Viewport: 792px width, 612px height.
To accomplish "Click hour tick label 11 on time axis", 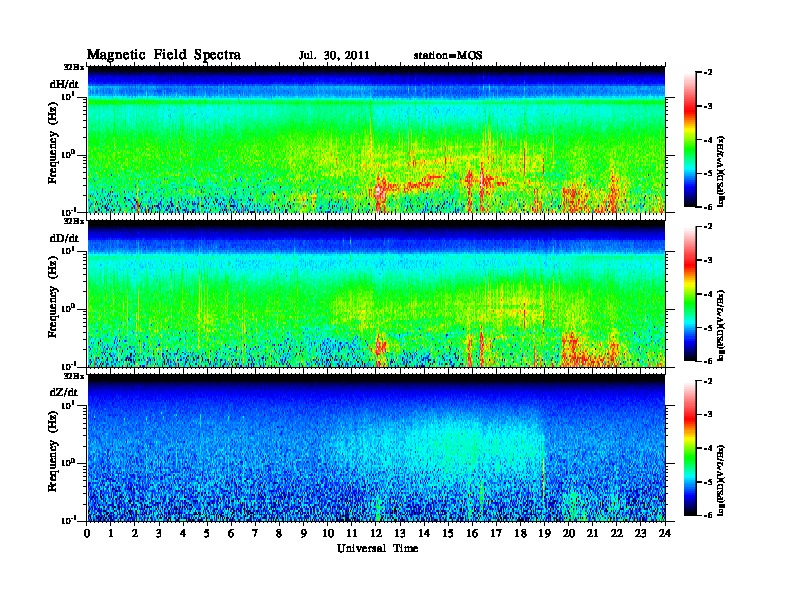I will pos(352,534).
